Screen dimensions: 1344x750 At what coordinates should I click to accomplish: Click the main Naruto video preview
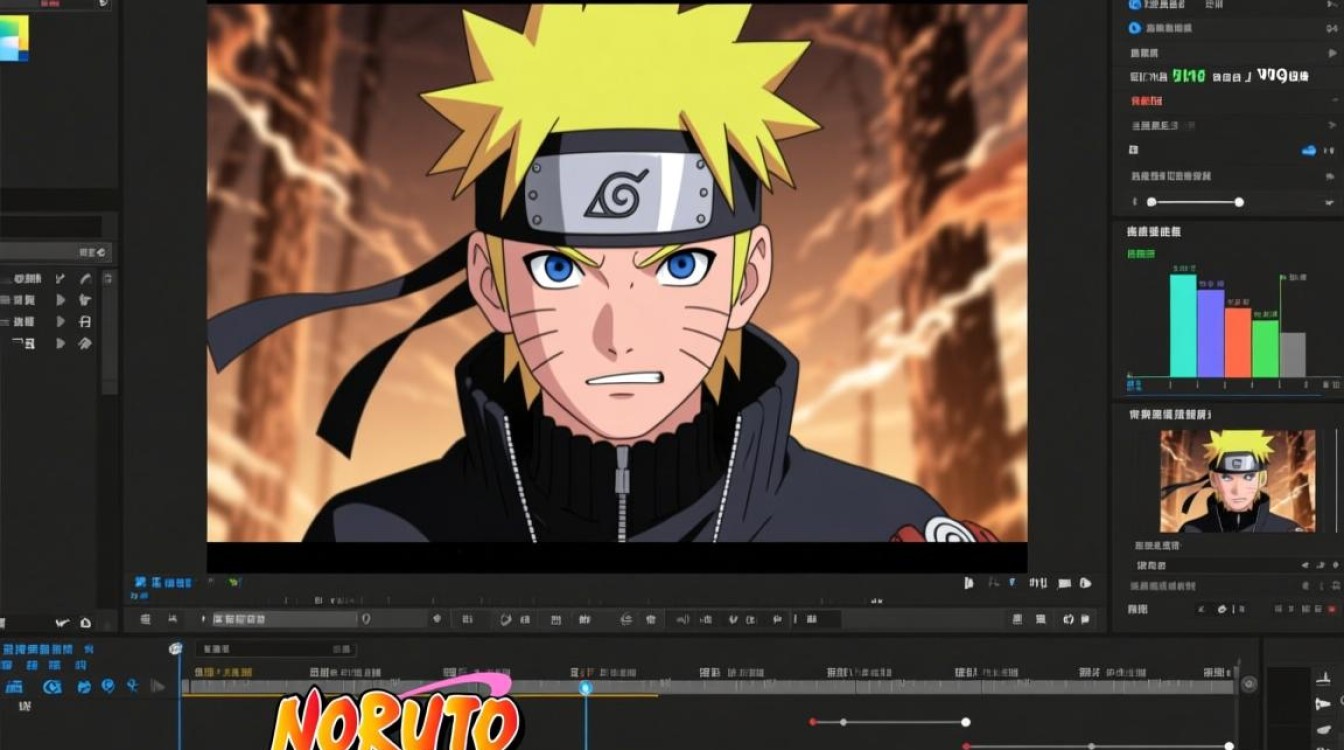pos(617,272)
